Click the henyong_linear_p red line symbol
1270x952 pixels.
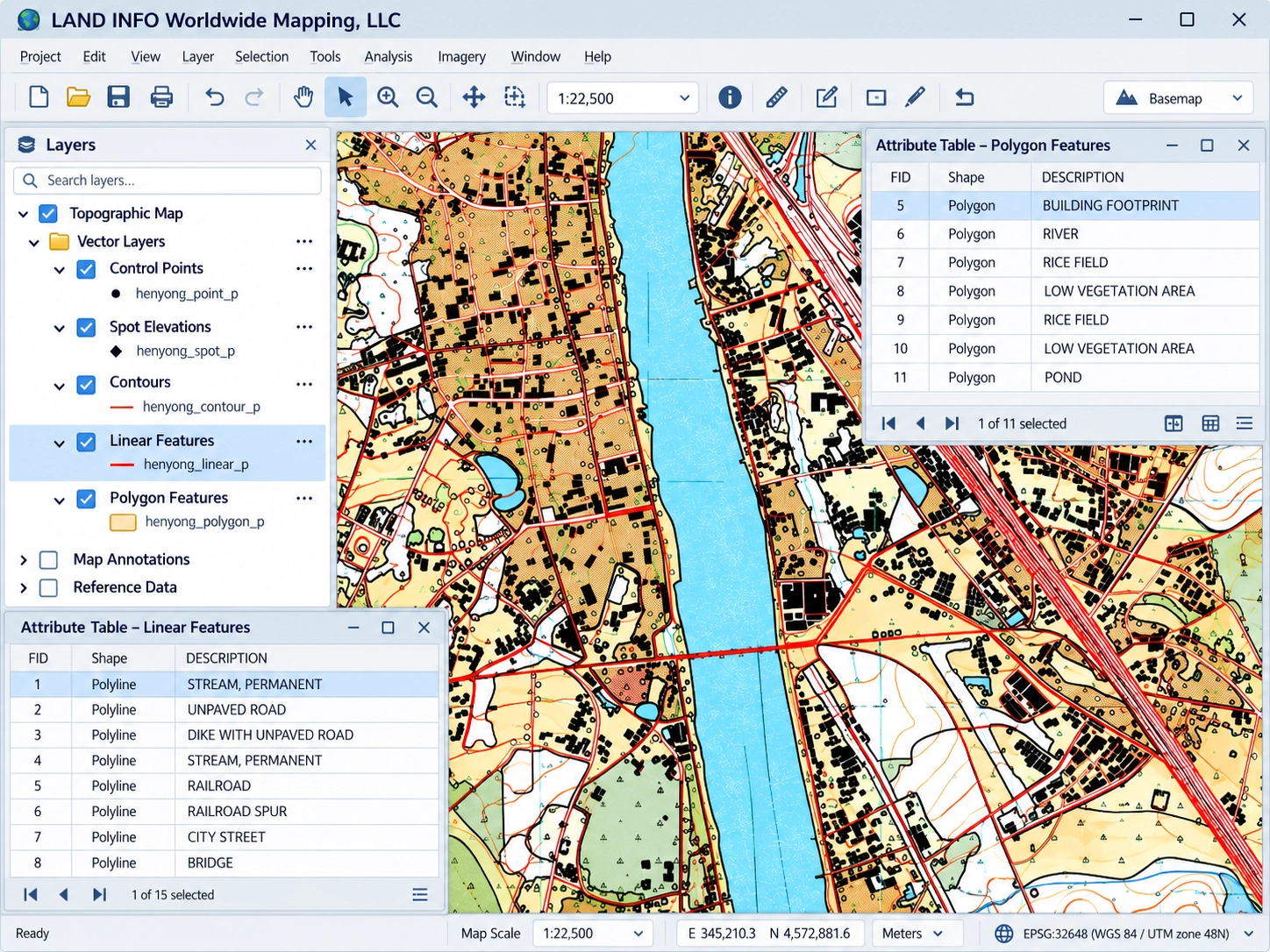[x=122, y=465]
